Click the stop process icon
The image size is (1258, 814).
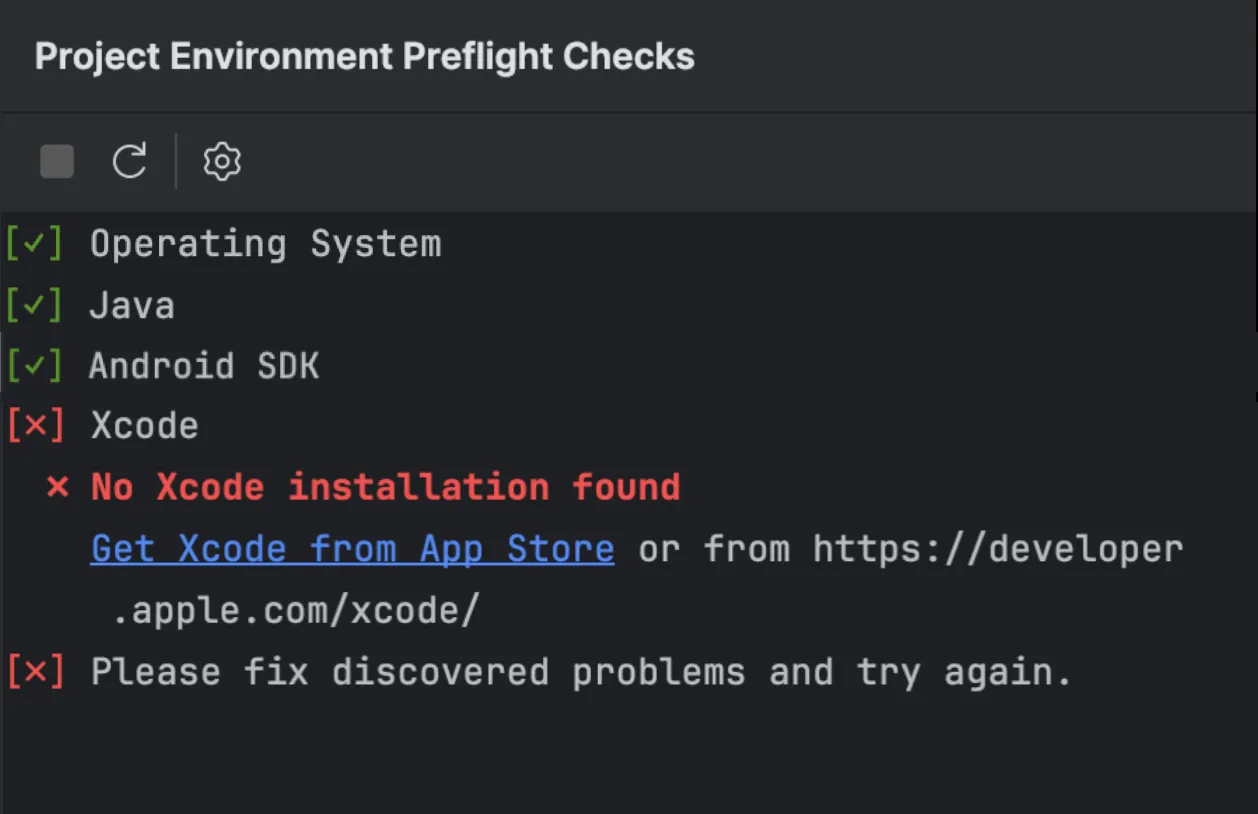(57, 161)
